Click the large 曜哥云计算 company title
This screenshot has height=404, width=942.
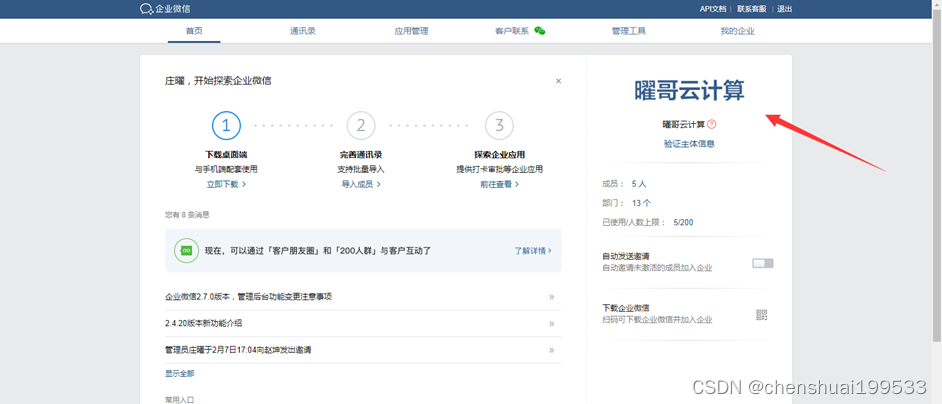pyautogui.click(x=689, y=90)
